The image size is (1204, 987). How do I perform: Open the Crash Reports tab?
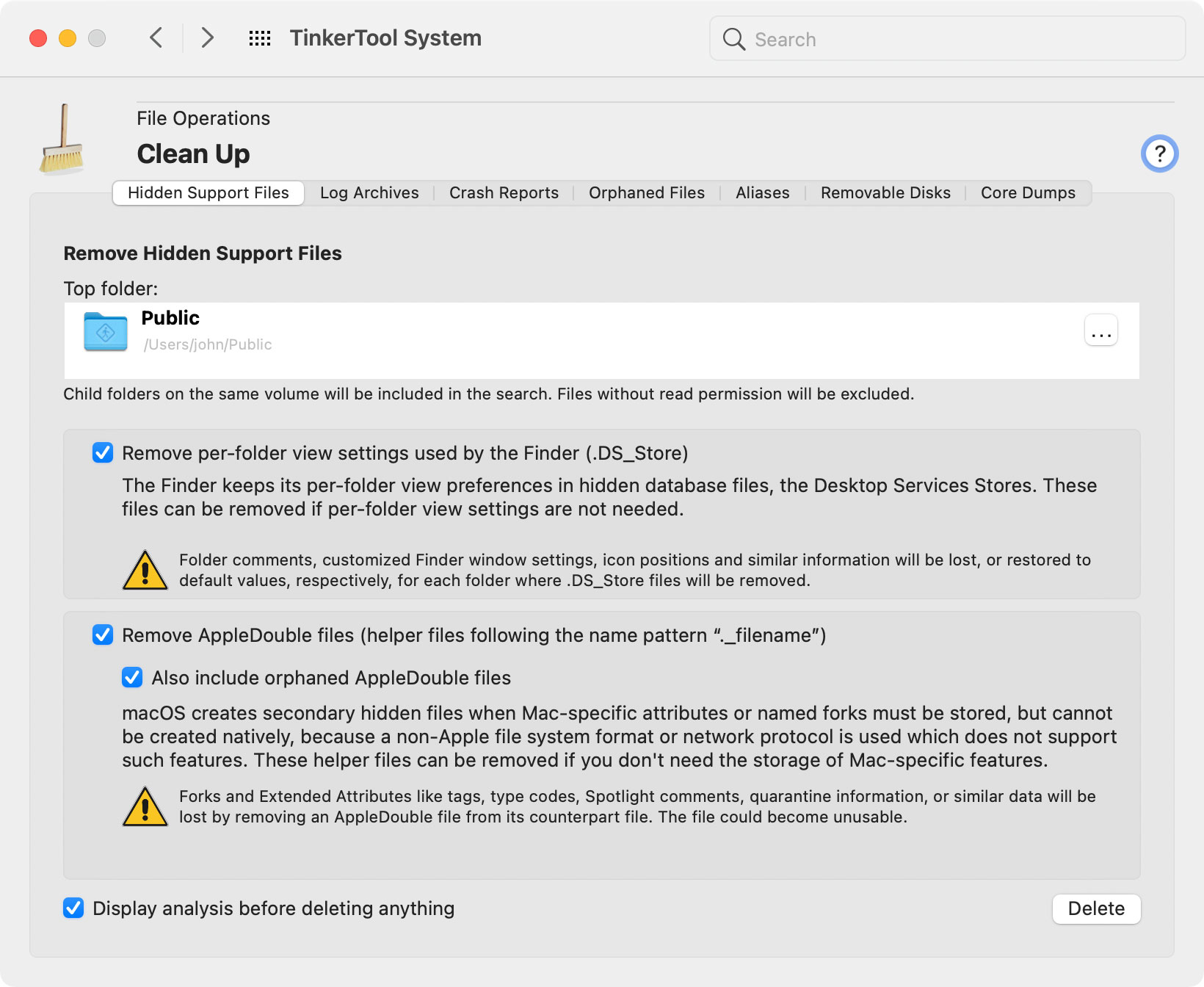tap(504, 193)
